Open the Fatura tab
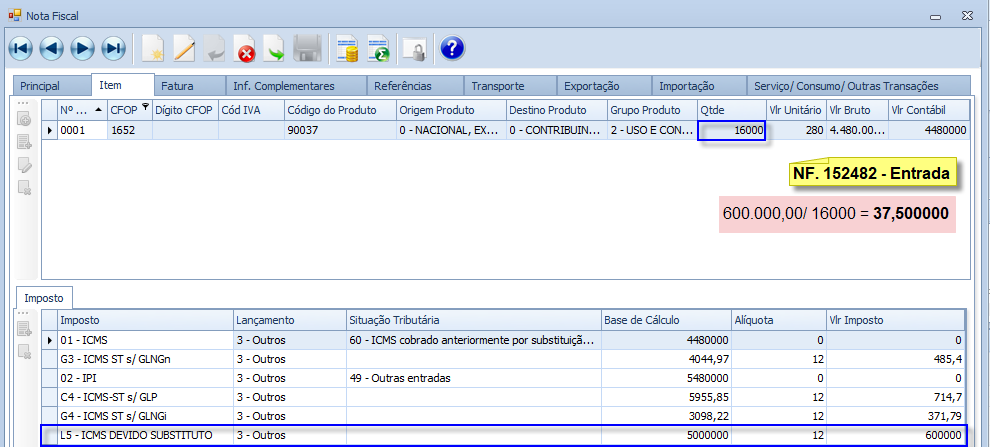 pos(190,86)
